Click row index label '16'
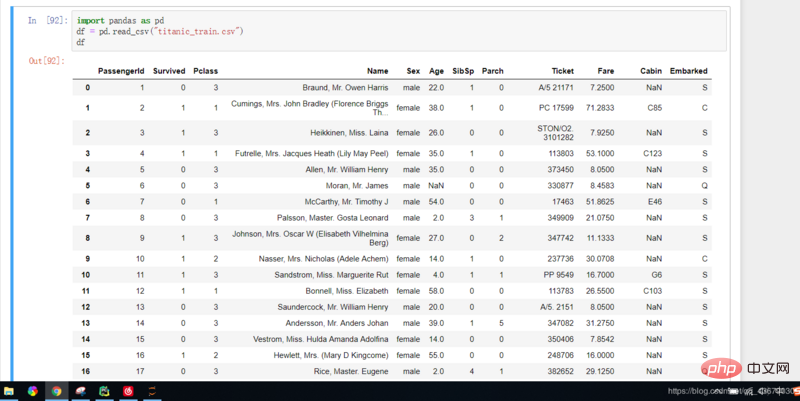Image resolution: width=800 pixels, height=401 pixels. (86, 371)
